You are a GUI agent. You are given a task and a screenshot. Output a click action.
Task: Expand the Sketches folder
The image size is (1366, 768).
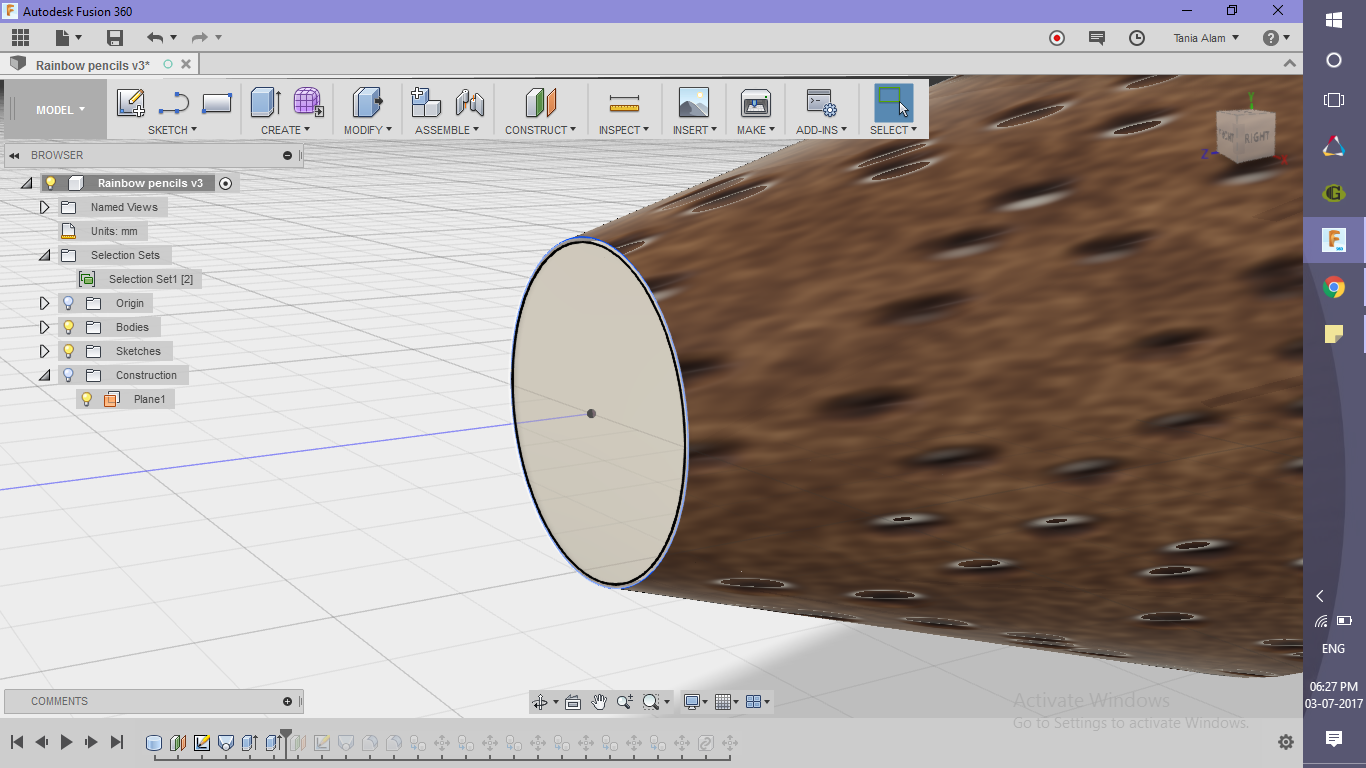(x=44, y=351)
